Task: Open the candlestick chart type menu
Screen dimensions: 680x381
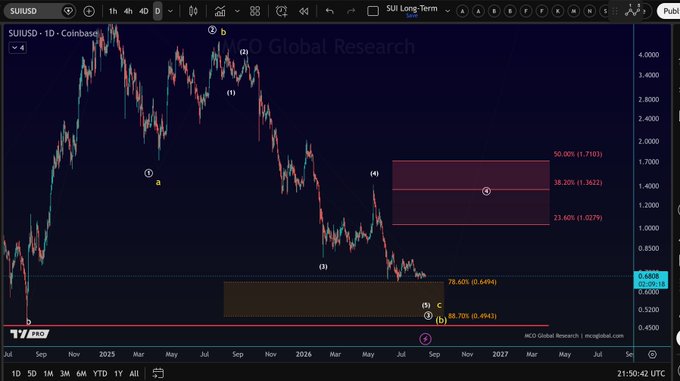Action: pyautogui.click(x=193, y=11)
